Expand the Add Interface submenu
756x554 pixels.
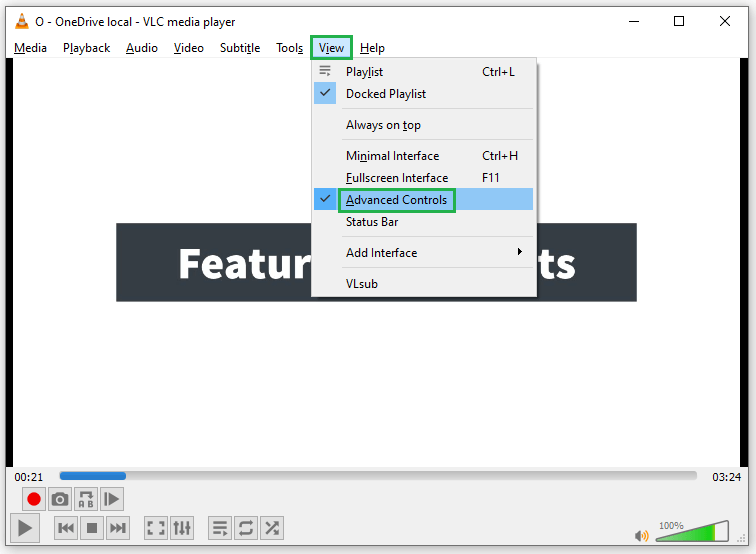[423, 253]
